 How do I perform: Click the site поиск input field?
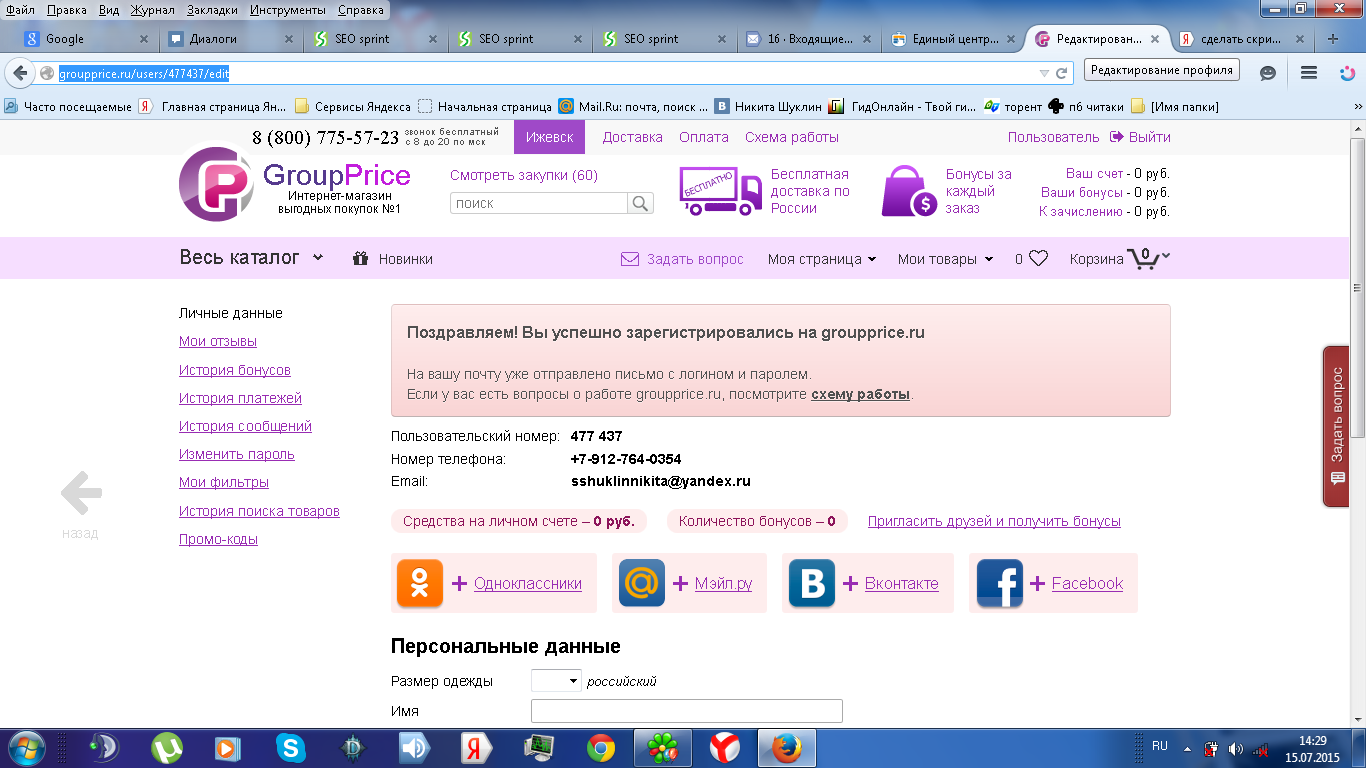539,203
